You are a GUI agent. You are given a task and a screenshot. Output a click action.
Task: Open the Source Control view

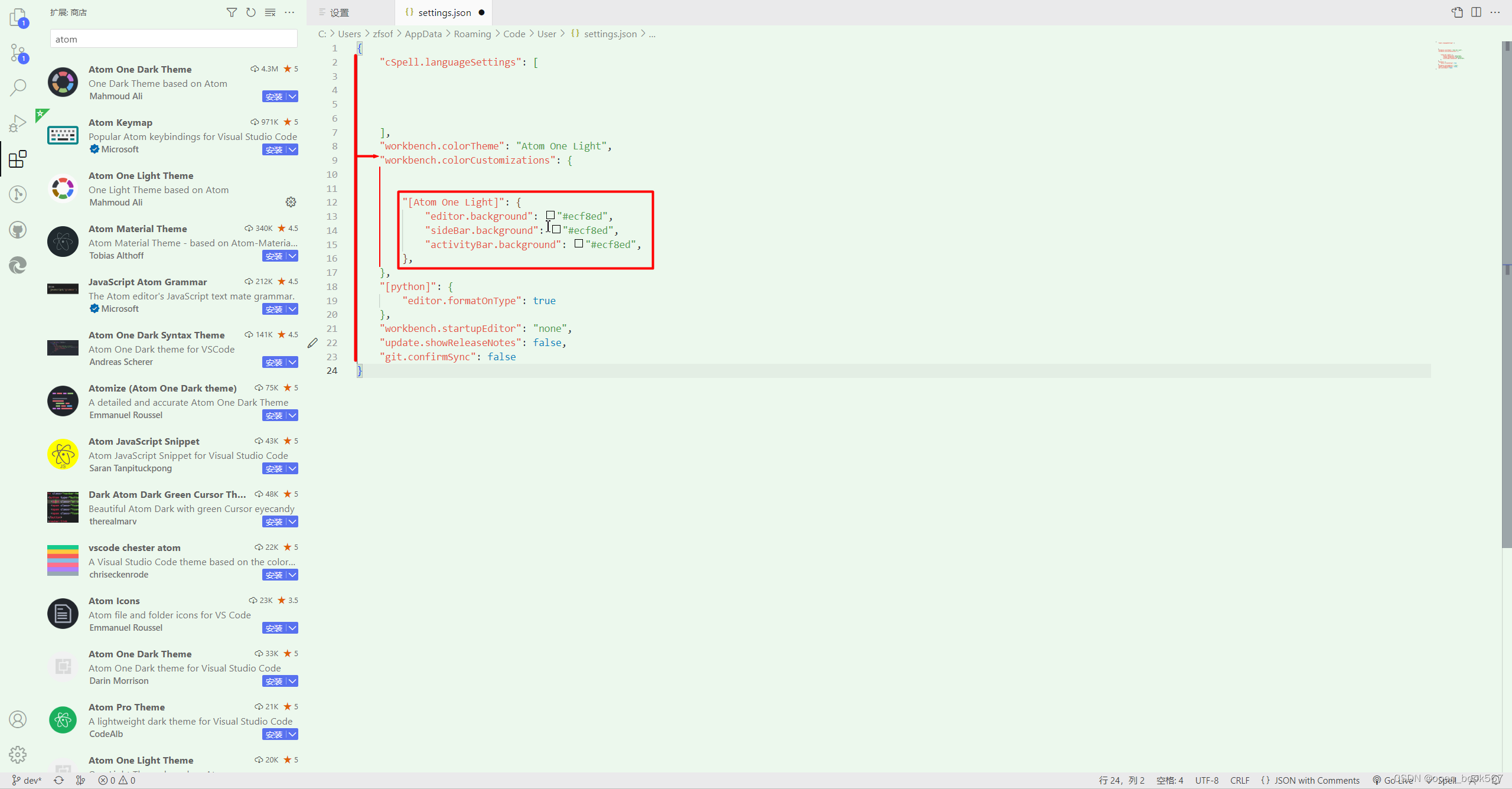pyautogui.click(x=18, y=53)
